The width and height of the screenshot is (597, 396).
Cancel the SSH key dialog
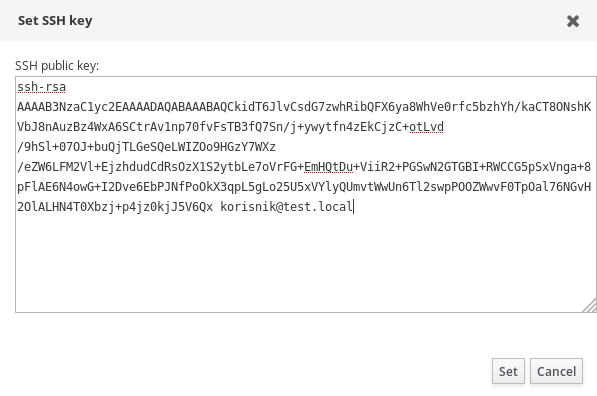tap(556, 371)
